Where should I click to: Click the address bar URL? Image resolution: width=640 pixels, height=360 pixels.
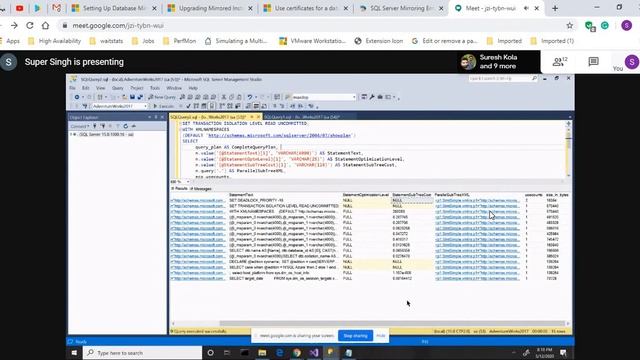tap(118, 25)
